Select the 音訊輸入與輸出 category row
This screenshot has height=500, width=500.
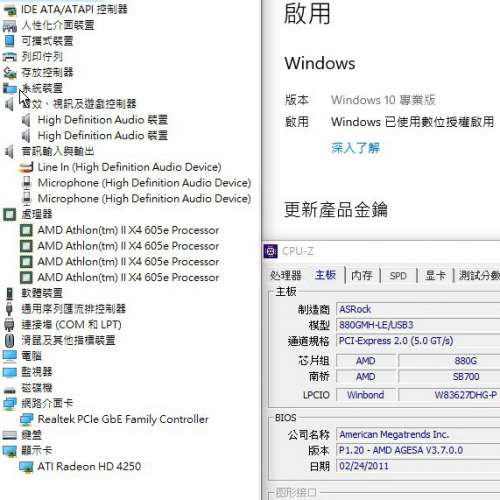[58, 151]
